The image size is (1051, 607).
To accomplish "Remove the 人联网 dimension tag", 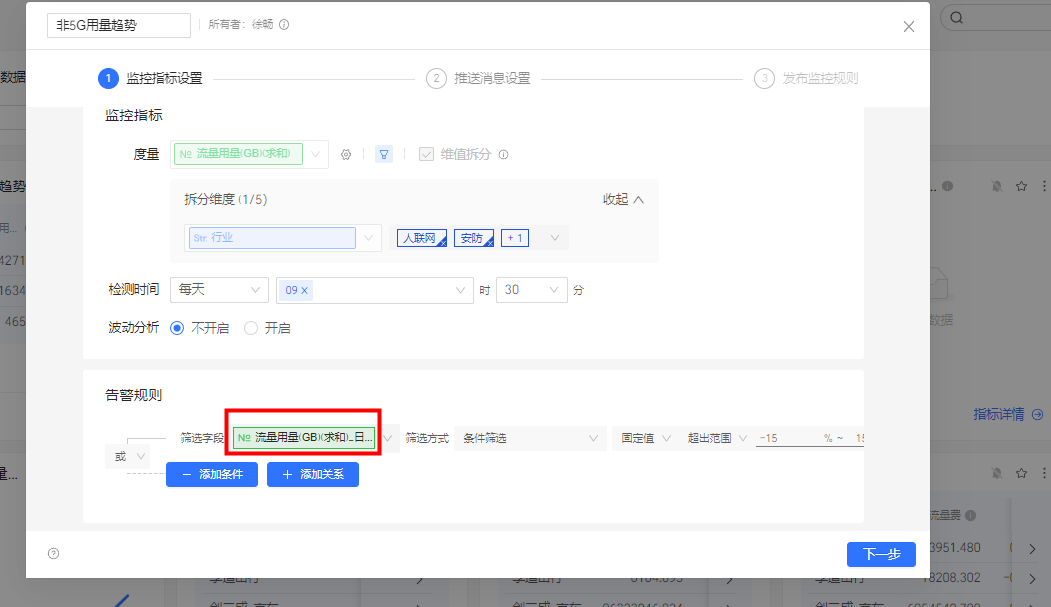I will coord(442,243).
